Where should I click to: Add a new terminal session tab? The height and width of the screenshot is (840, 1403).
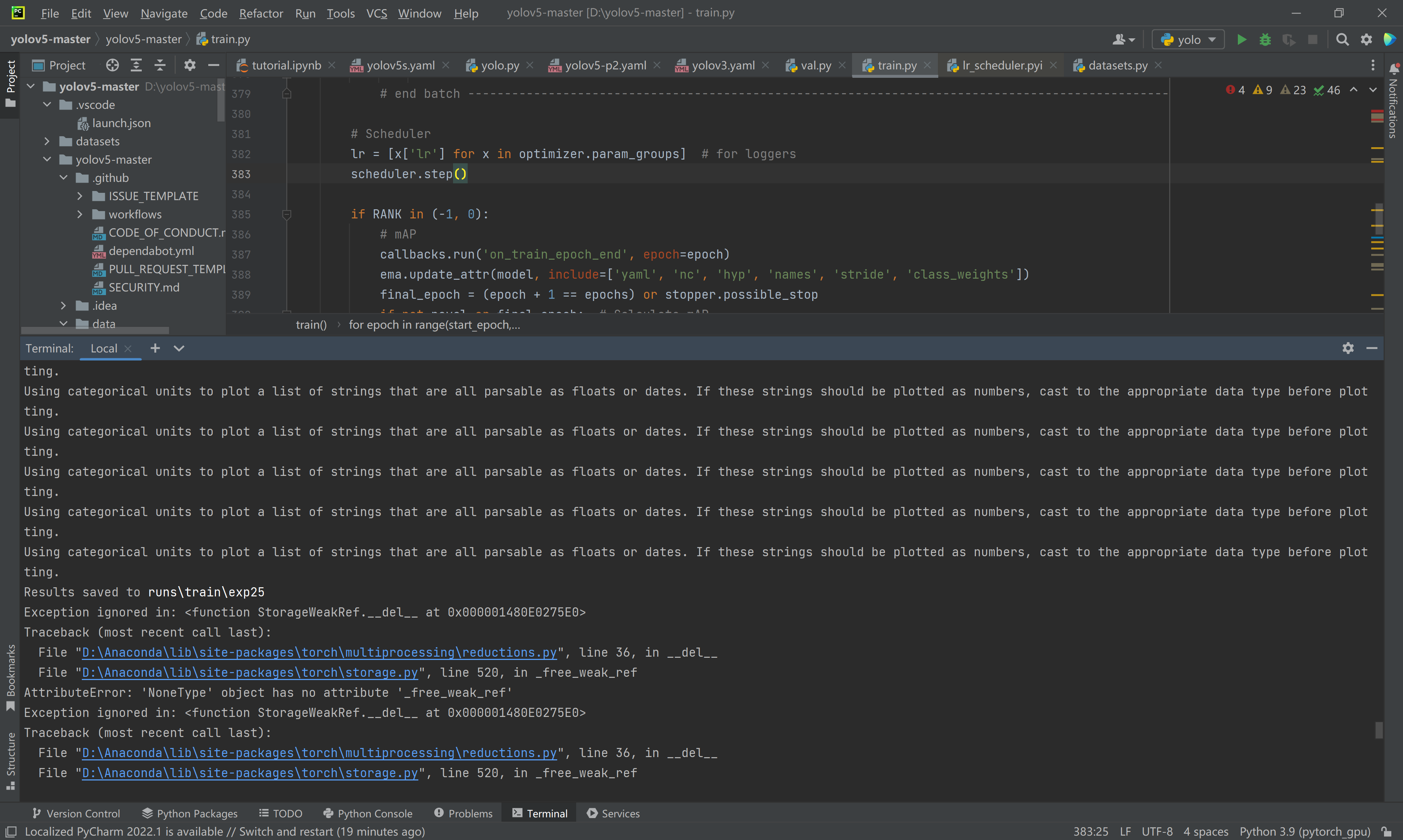155,348
